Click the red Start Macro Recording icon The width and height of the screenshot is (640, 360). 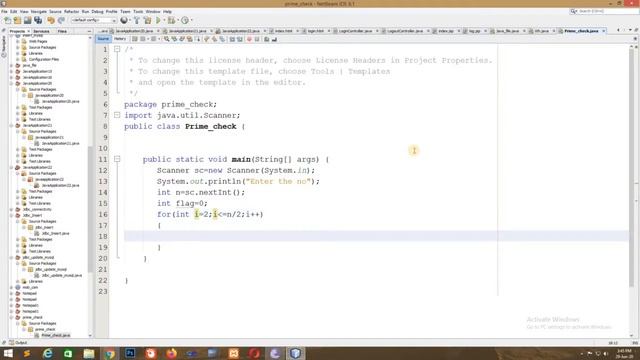(x=249, y=39)
